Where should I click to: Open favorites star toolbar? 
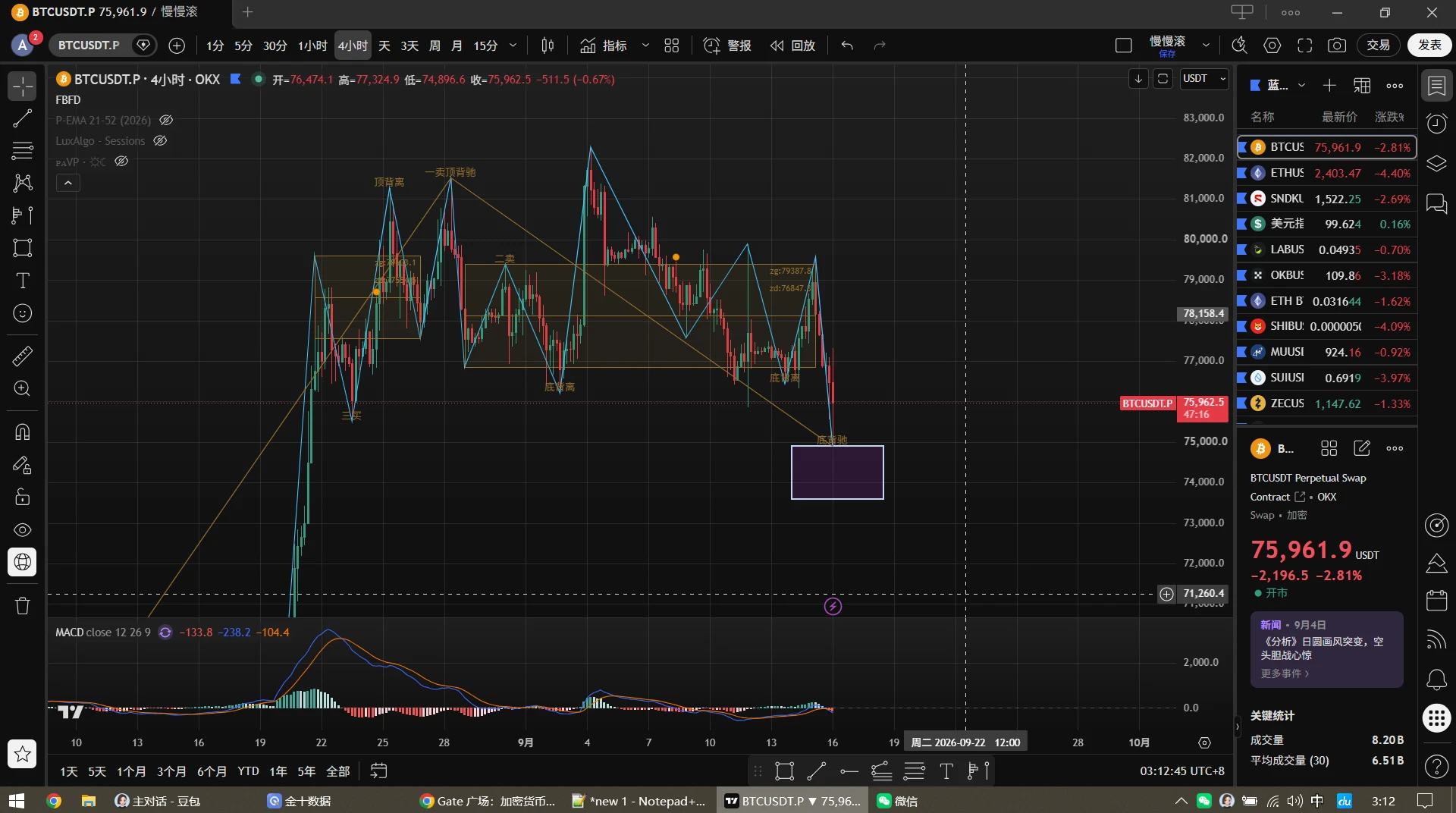[x=23, y=754]
